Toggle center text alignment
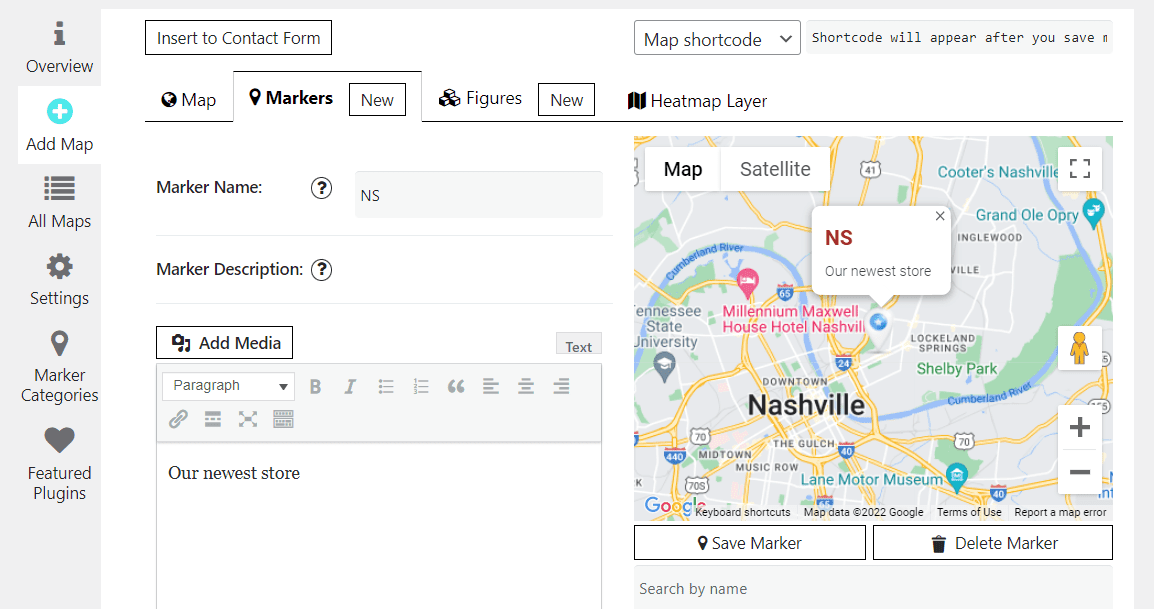Viewport: 1154px width, 609px height. tap(526, 385)
